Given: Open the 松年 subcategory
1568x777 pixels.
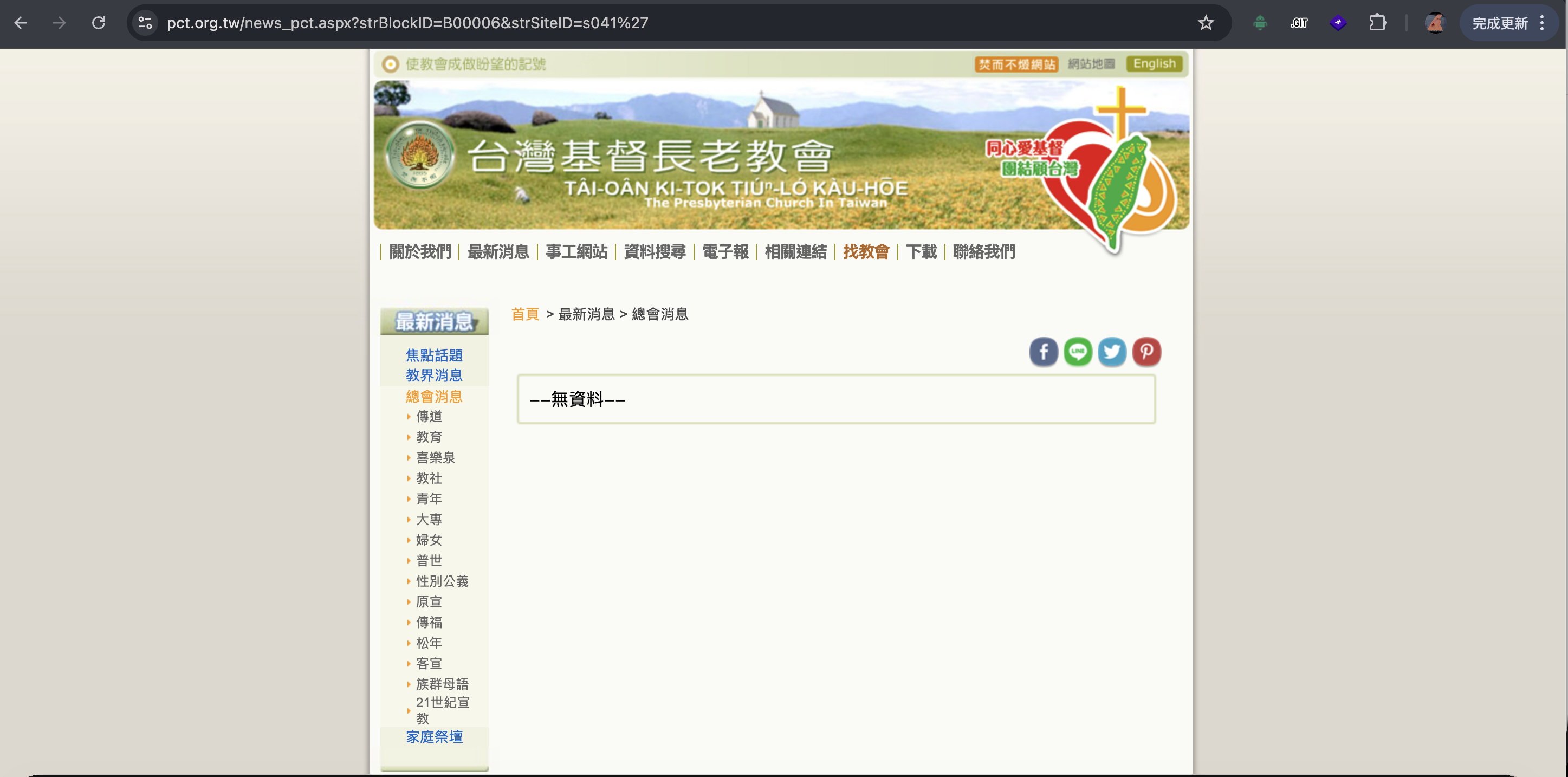Looking at the screenshot, I should (429, 643).
